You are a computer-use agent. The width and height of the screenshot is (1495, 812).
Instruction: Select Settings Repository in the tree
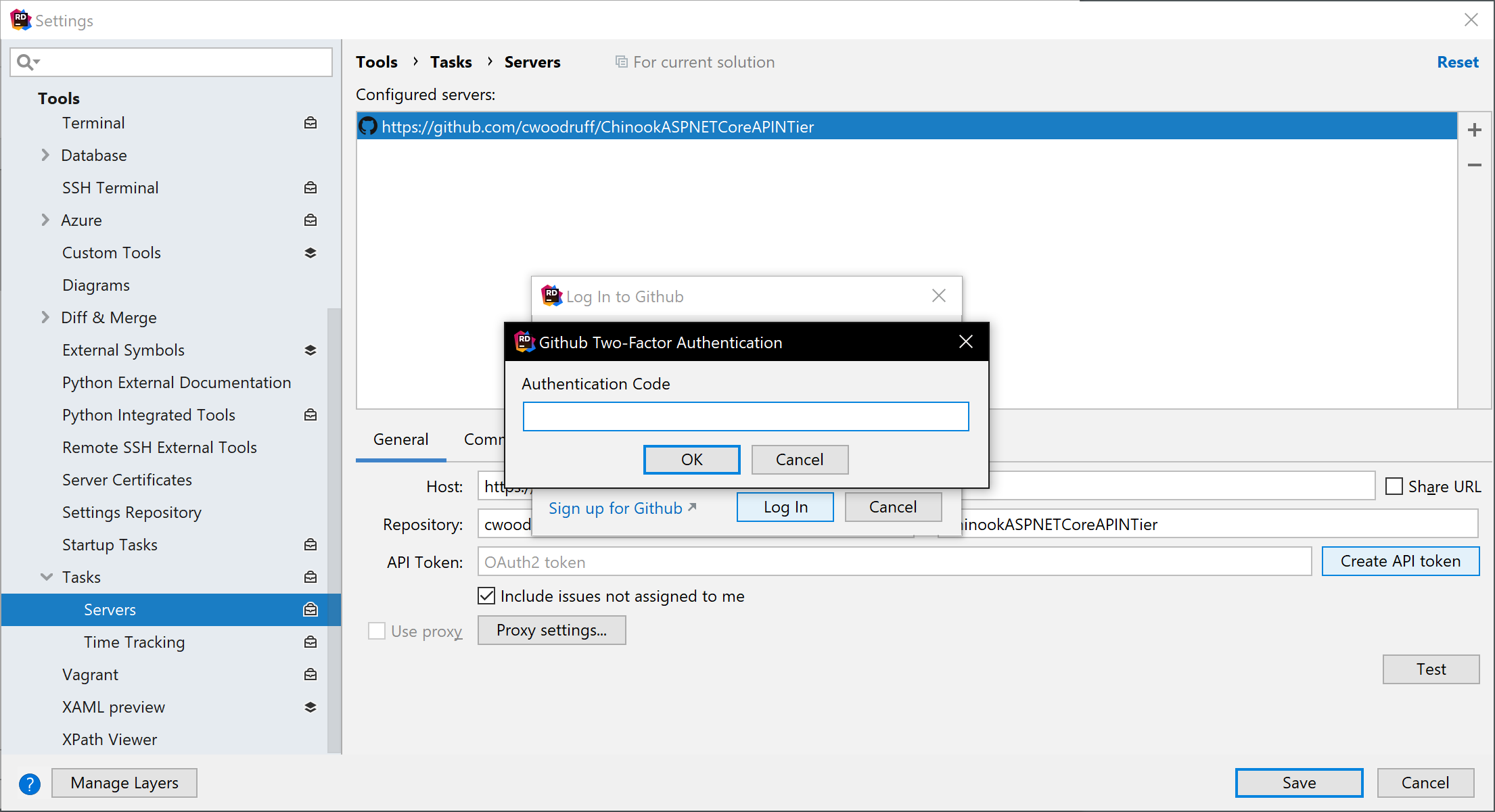(x=132, y=512)
